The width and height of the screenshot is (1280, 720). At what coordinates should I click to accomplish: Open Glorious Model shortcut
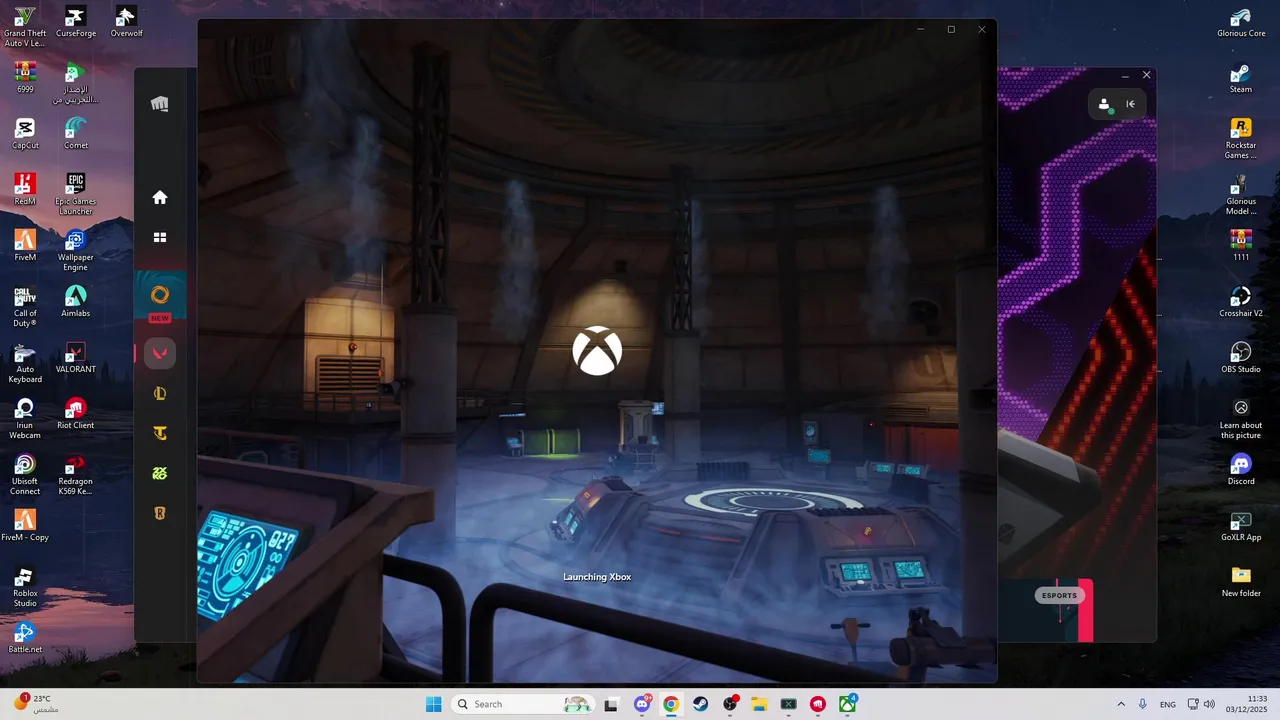[x=1241, y=195]
